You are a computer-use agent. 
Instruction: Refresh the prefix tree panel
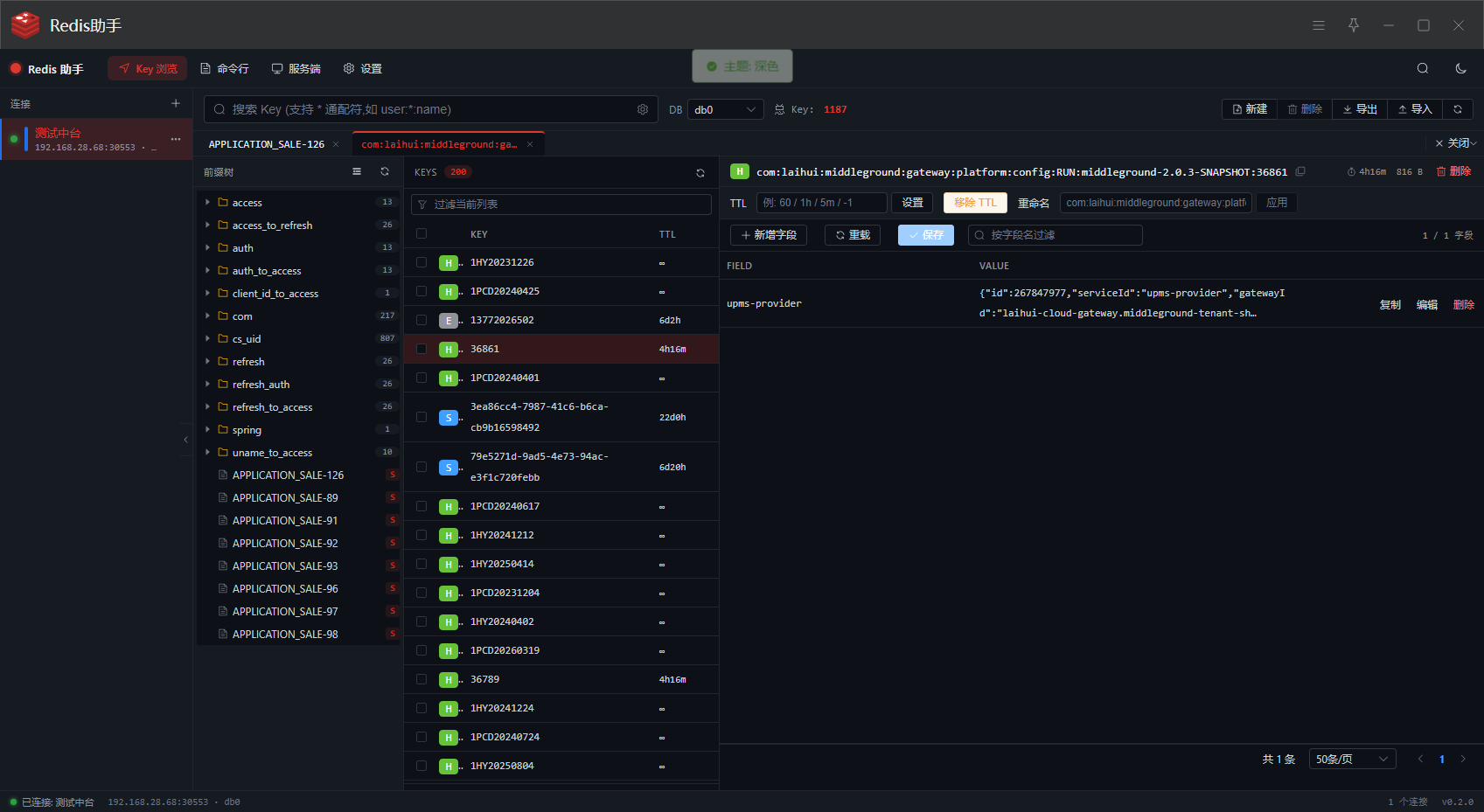[385, 171]
